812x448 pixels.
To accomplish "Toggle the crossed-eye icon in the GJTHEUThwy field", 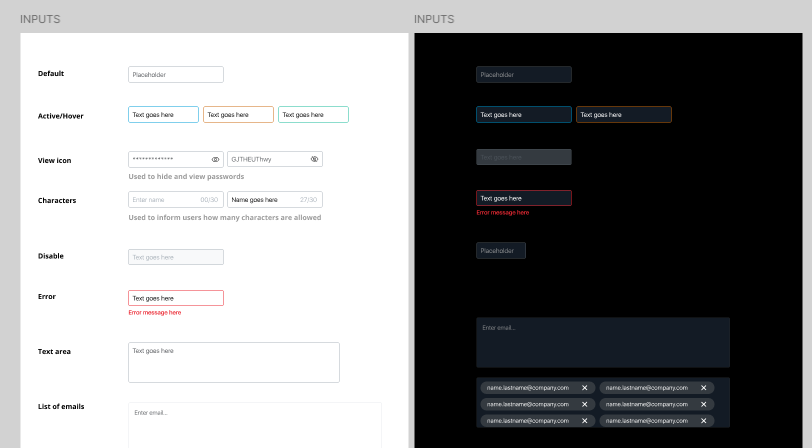I will 314,160.
